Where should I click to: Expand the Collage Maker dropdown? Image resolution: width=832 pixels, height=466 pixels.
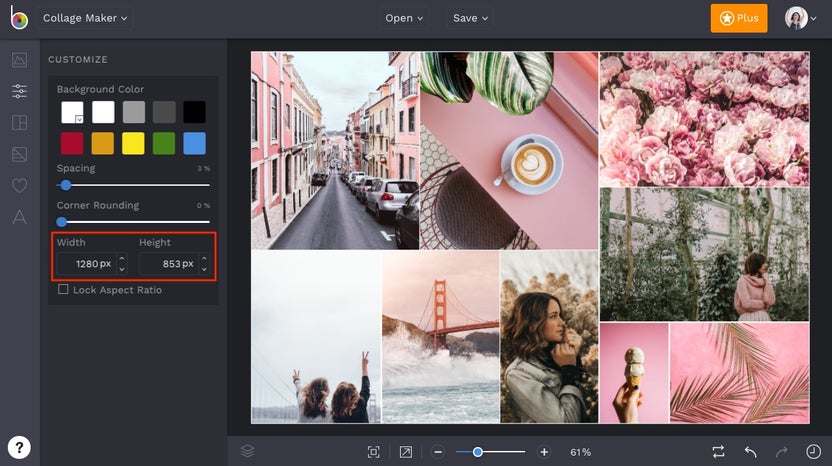[85, 18]
